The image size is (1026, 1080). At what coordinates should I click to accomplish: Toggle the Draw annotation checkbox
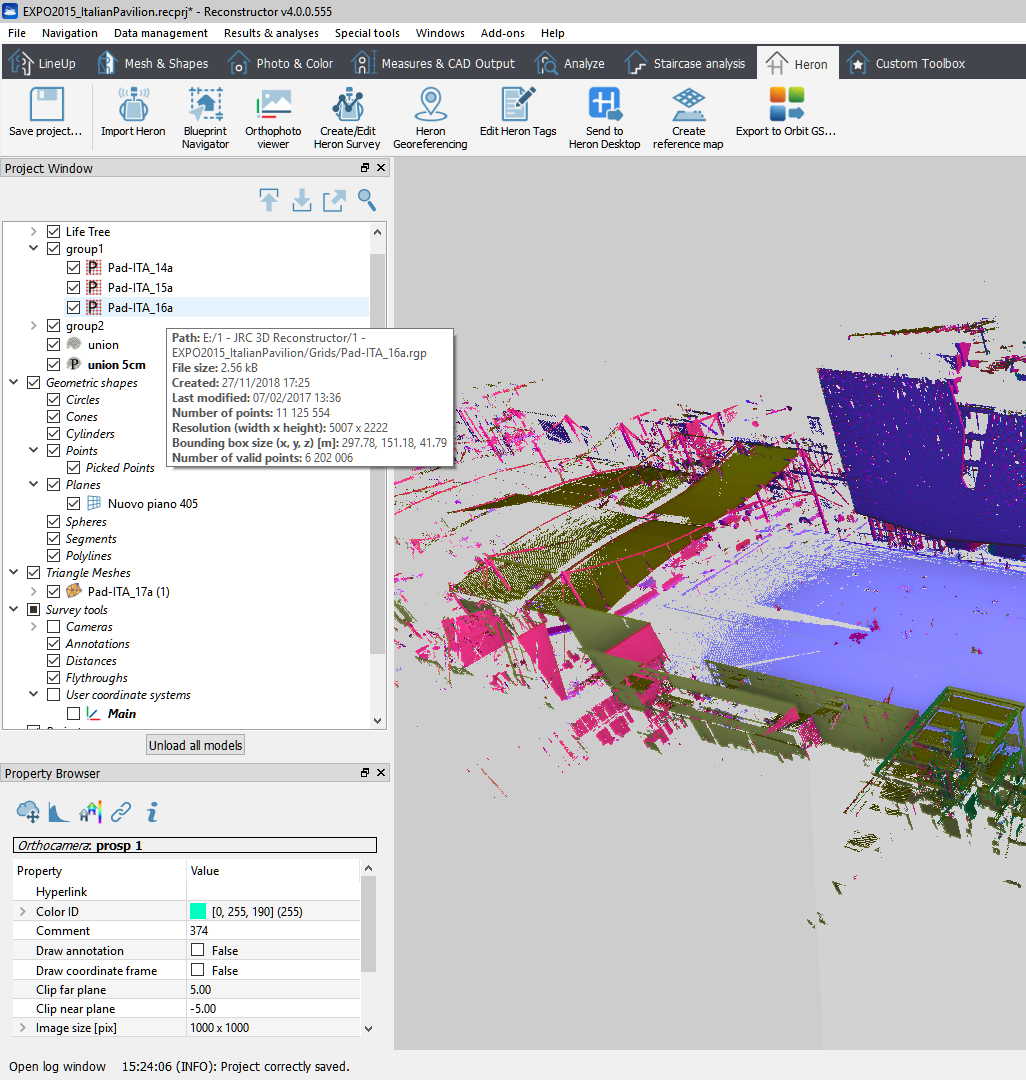pos(198,950)
